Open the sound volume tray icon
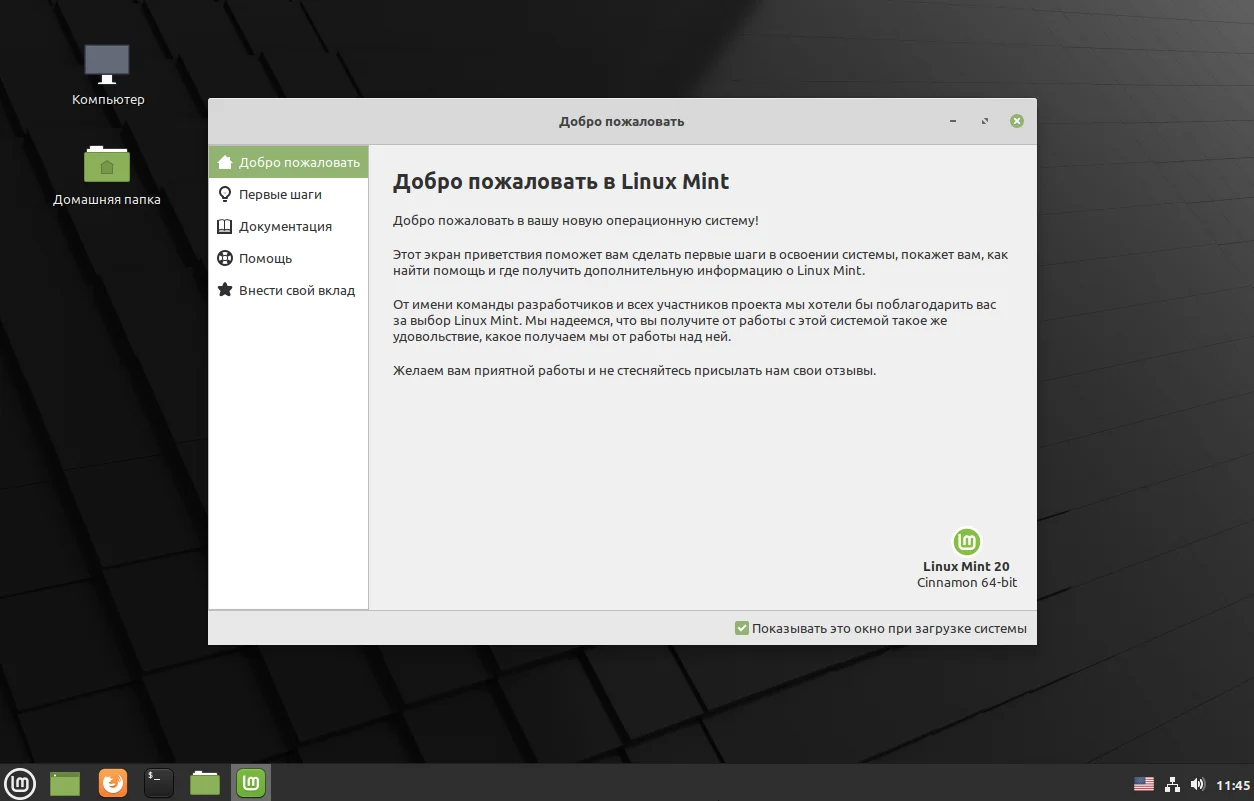The height and width of the screenshot is (801, 1254). pos(1198,784)
